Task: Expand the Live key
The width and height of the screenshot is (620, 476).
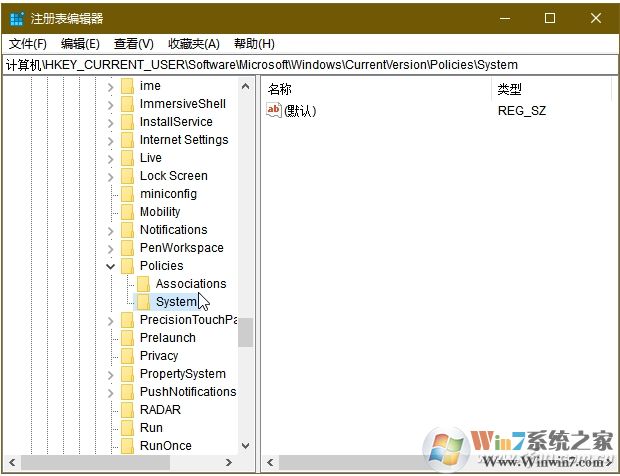Action: tap(111, 159)
